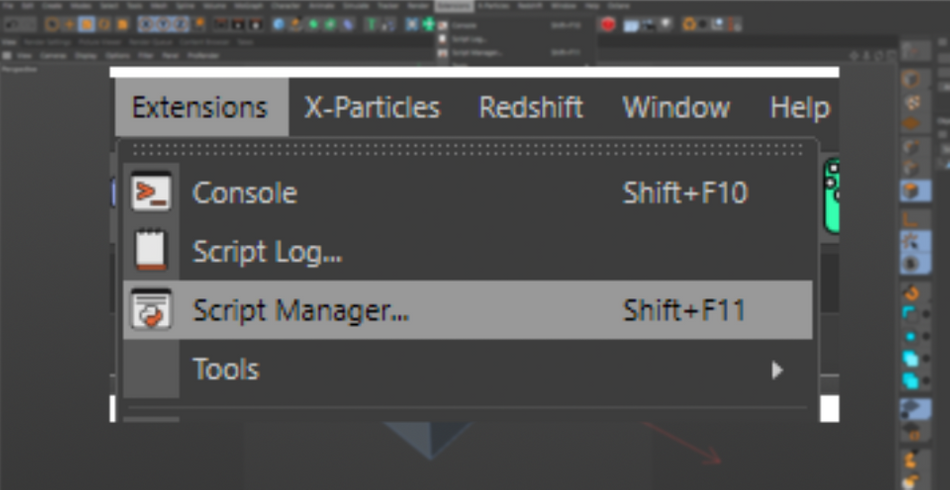Open the Create menu in main menu bar
The height and width of the screenshot is (490, 950).
pyautogui.click(x=51, y=5)
